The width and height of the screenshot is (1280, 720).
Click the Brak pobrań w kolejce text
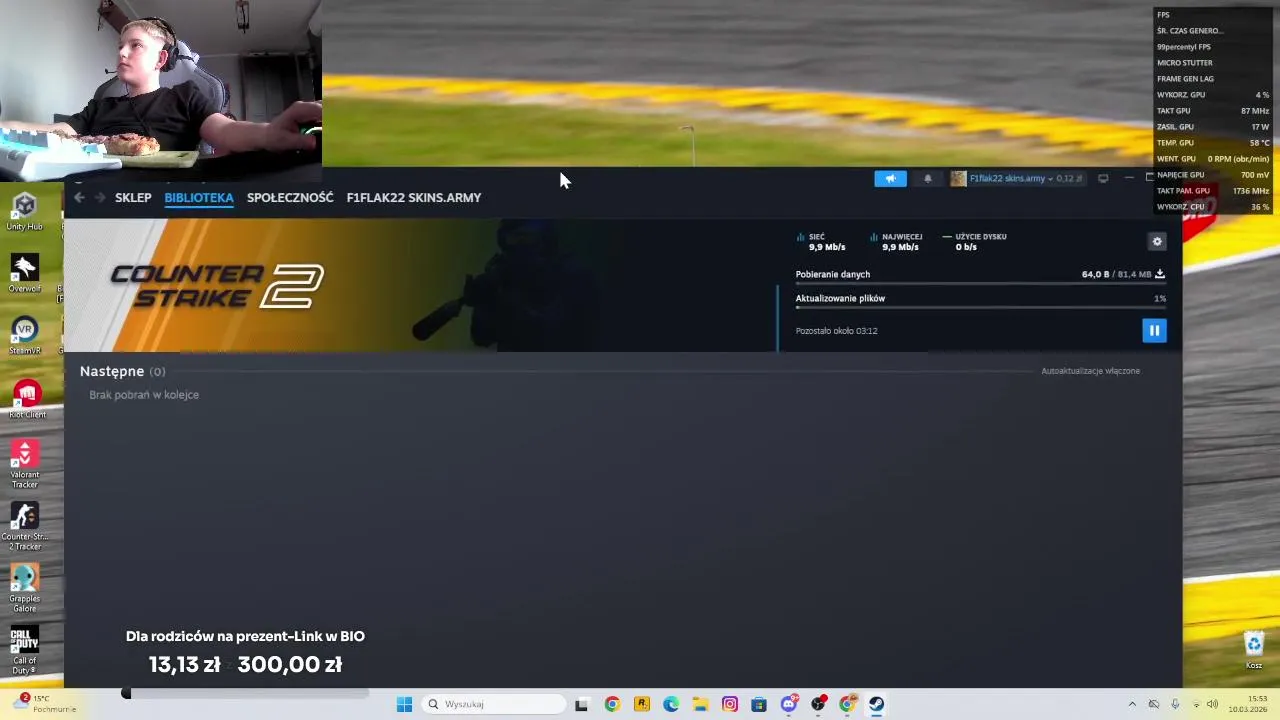point(144,395)
